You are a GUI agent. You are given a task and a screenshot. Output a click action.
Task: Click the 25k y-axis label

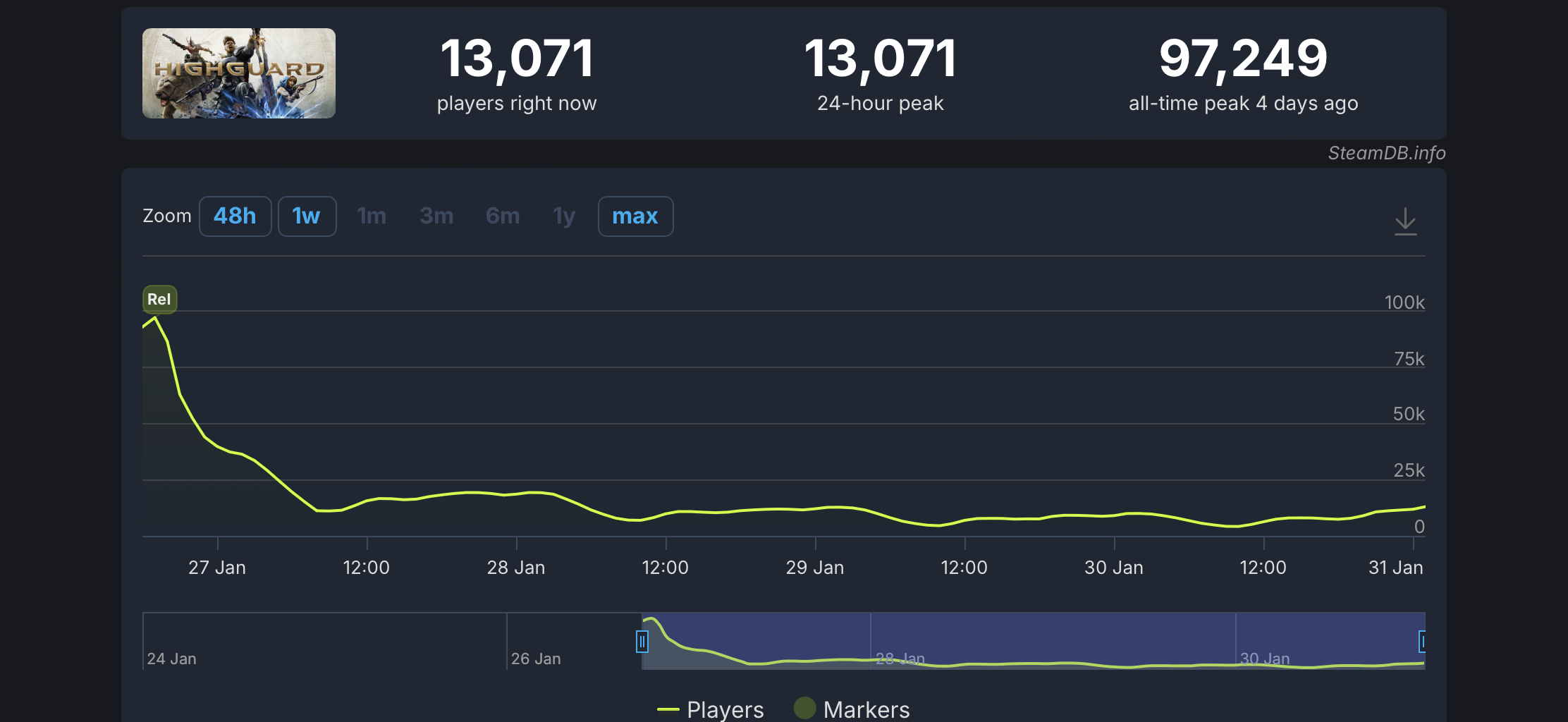1409,470
